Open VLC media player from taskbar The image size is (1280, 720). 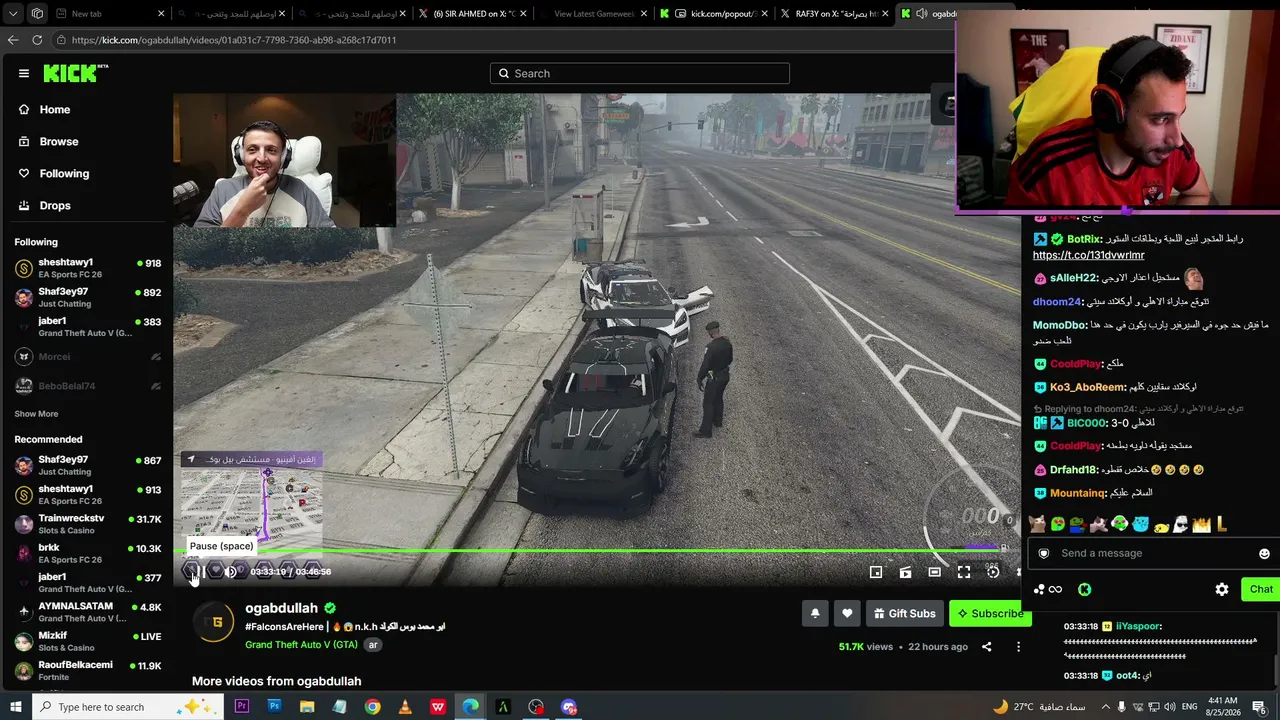point(405,707)
